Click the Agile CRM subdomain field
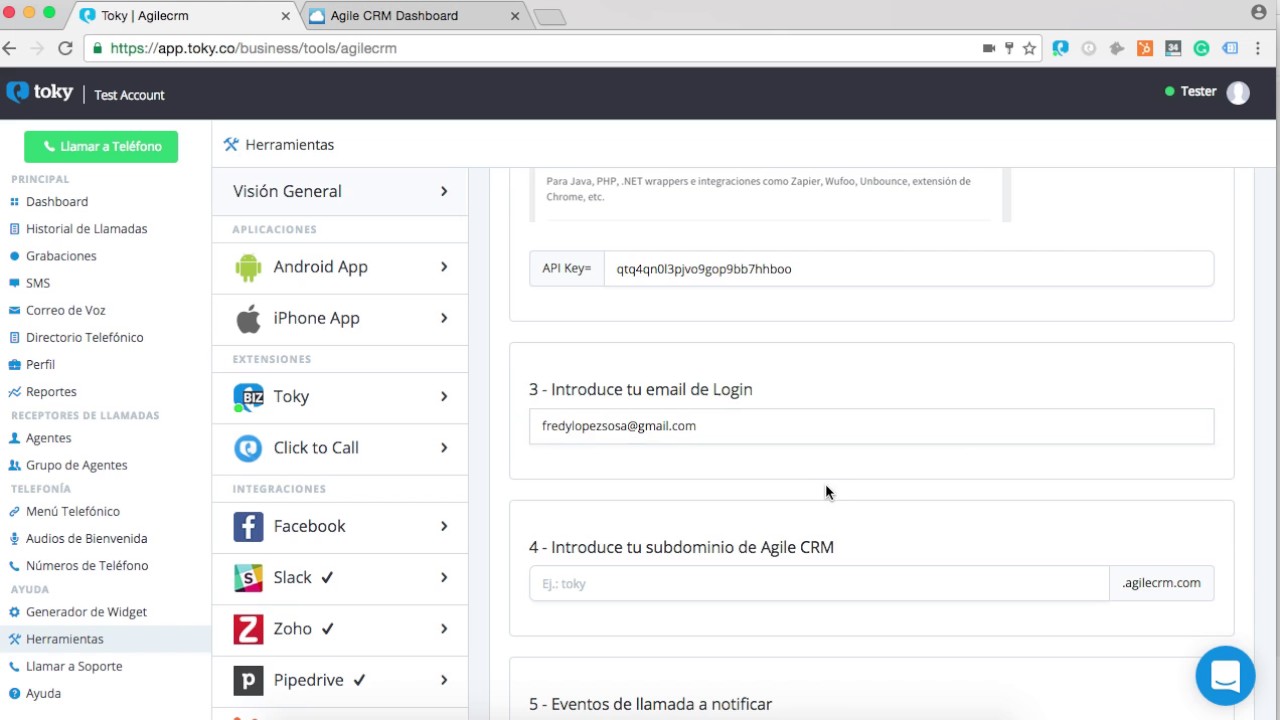The height and width of the screenshot is (720, 1280). click(819, 583)
